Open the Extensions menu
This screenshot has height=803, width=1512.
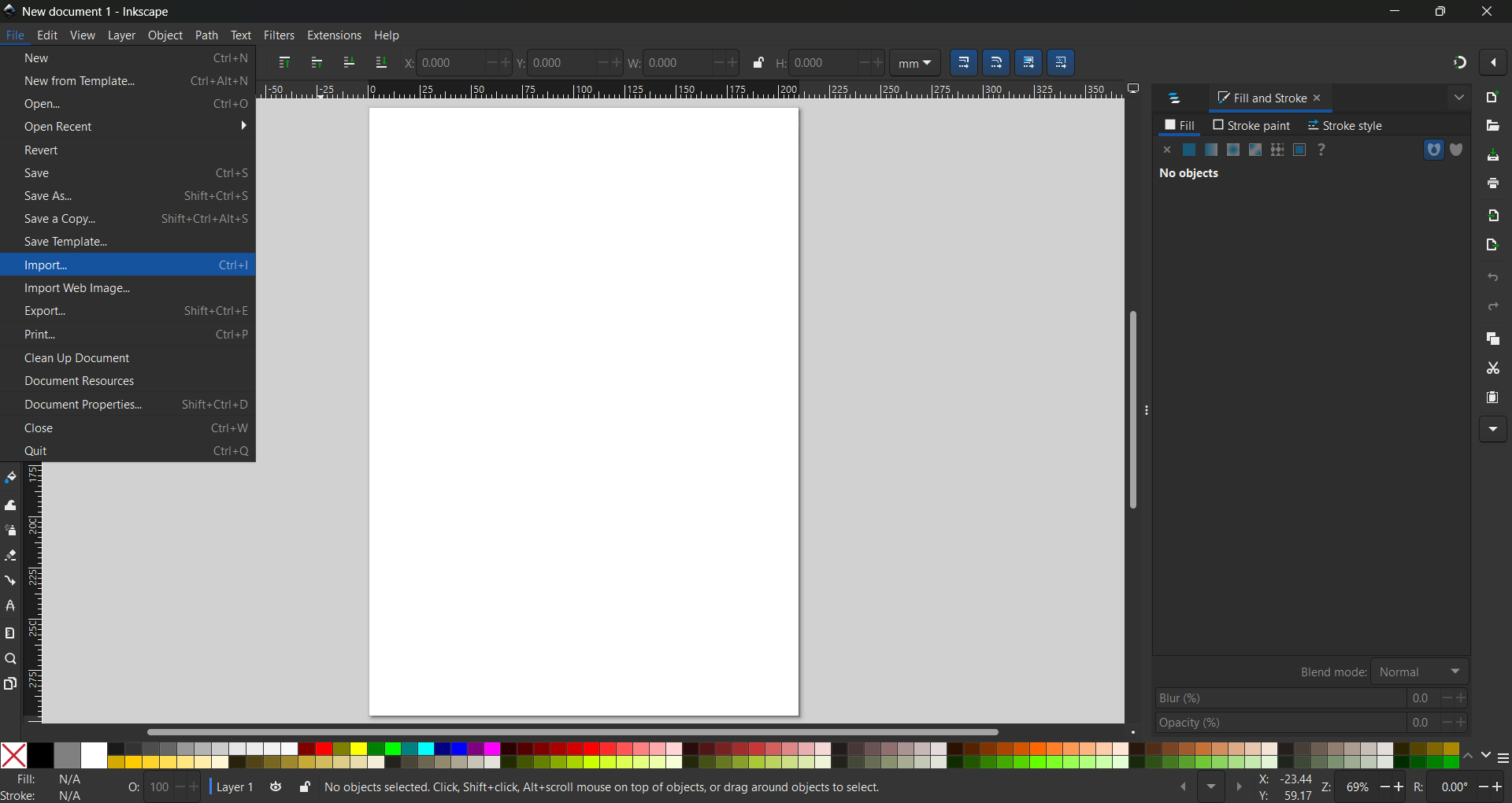tap(334, 35)
